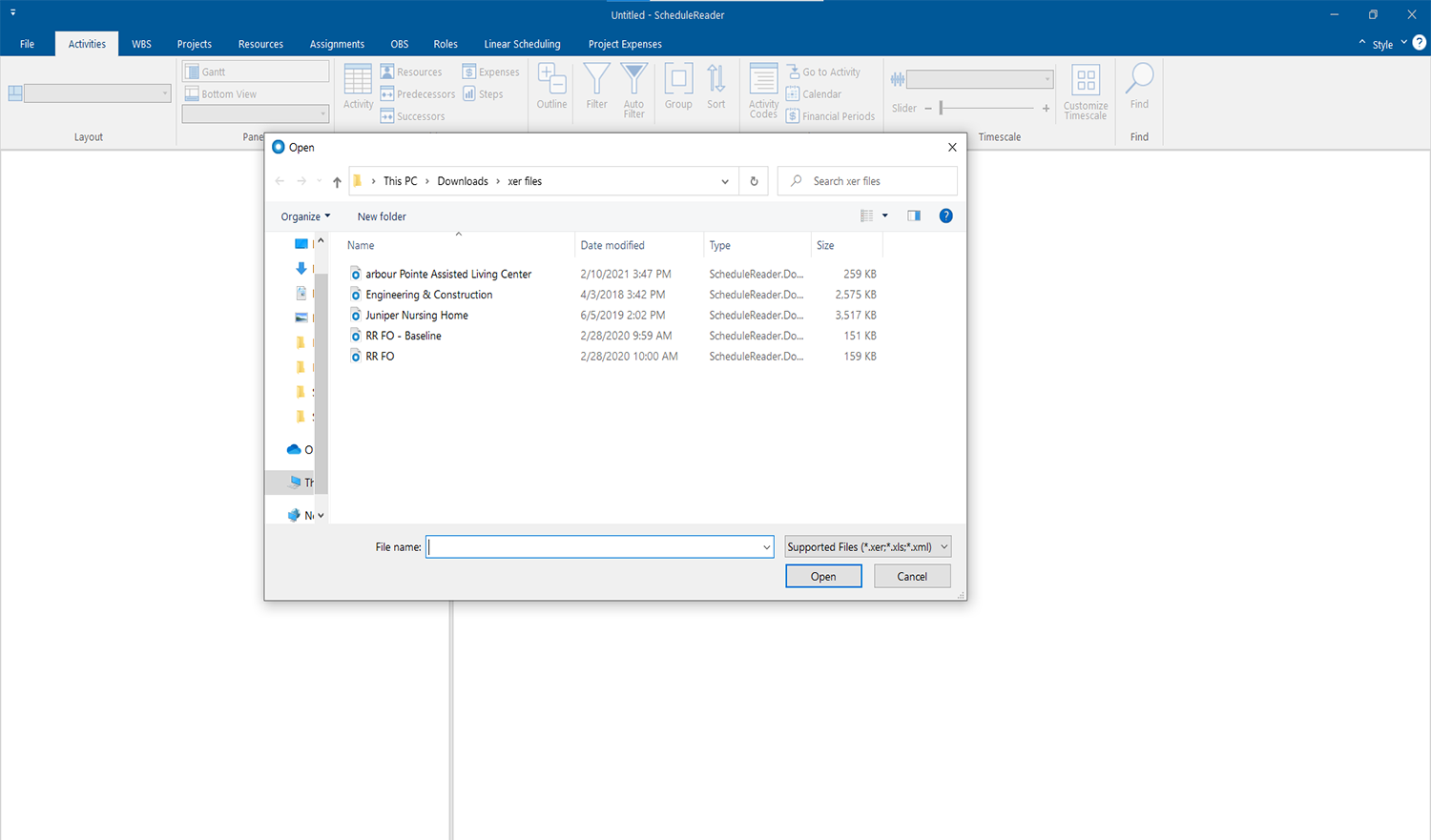The image size is (1431, 840).
Task: Toggle the preview pane in the Open dialog
Action: coord(913,215)
